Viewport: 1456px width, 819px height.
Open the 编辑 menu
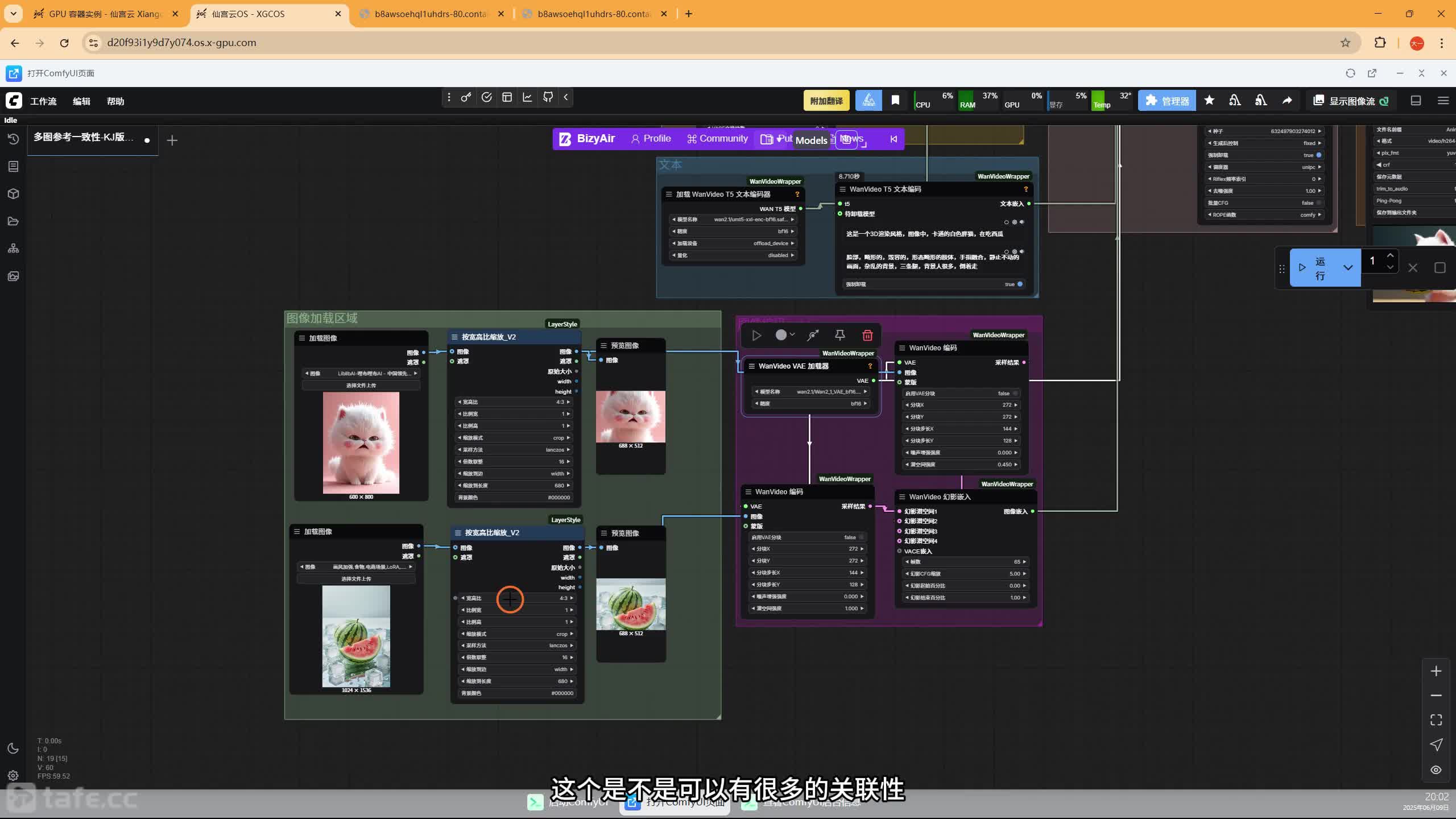pos(81,101)
